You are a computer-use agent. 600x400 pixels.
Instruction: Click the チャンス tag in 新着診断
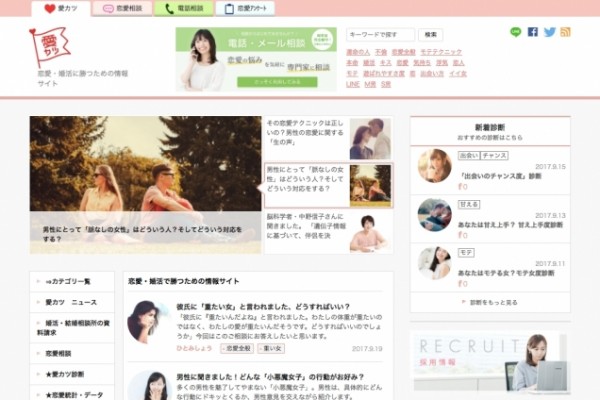[x=494, y=156]
